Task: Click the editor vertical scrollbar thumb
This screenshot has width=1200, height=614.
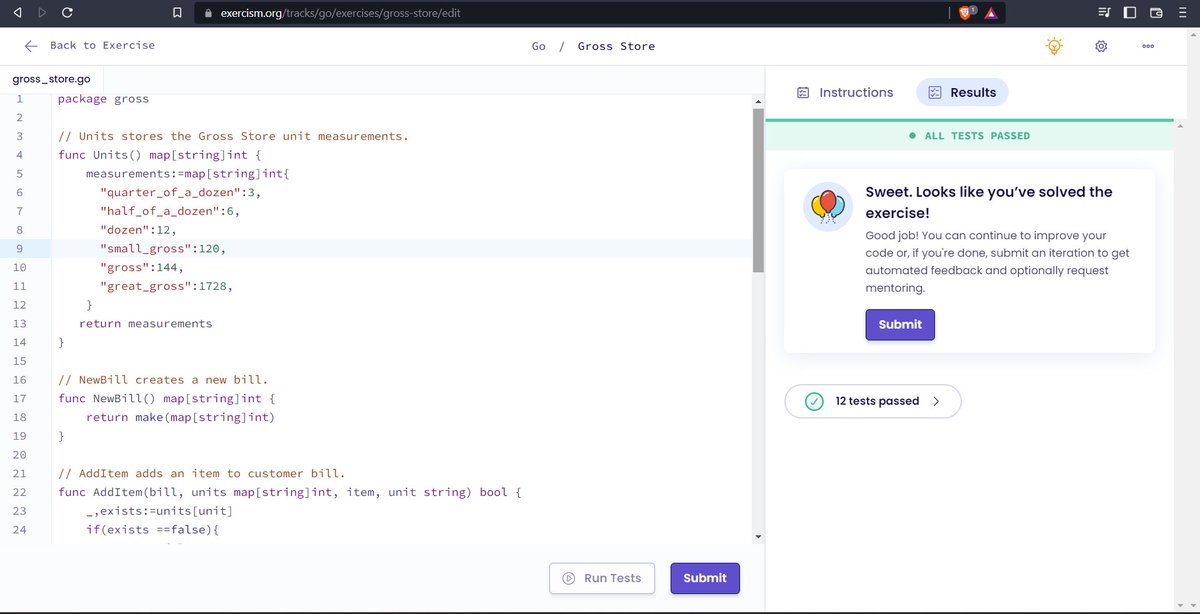Action: point(758,190)
